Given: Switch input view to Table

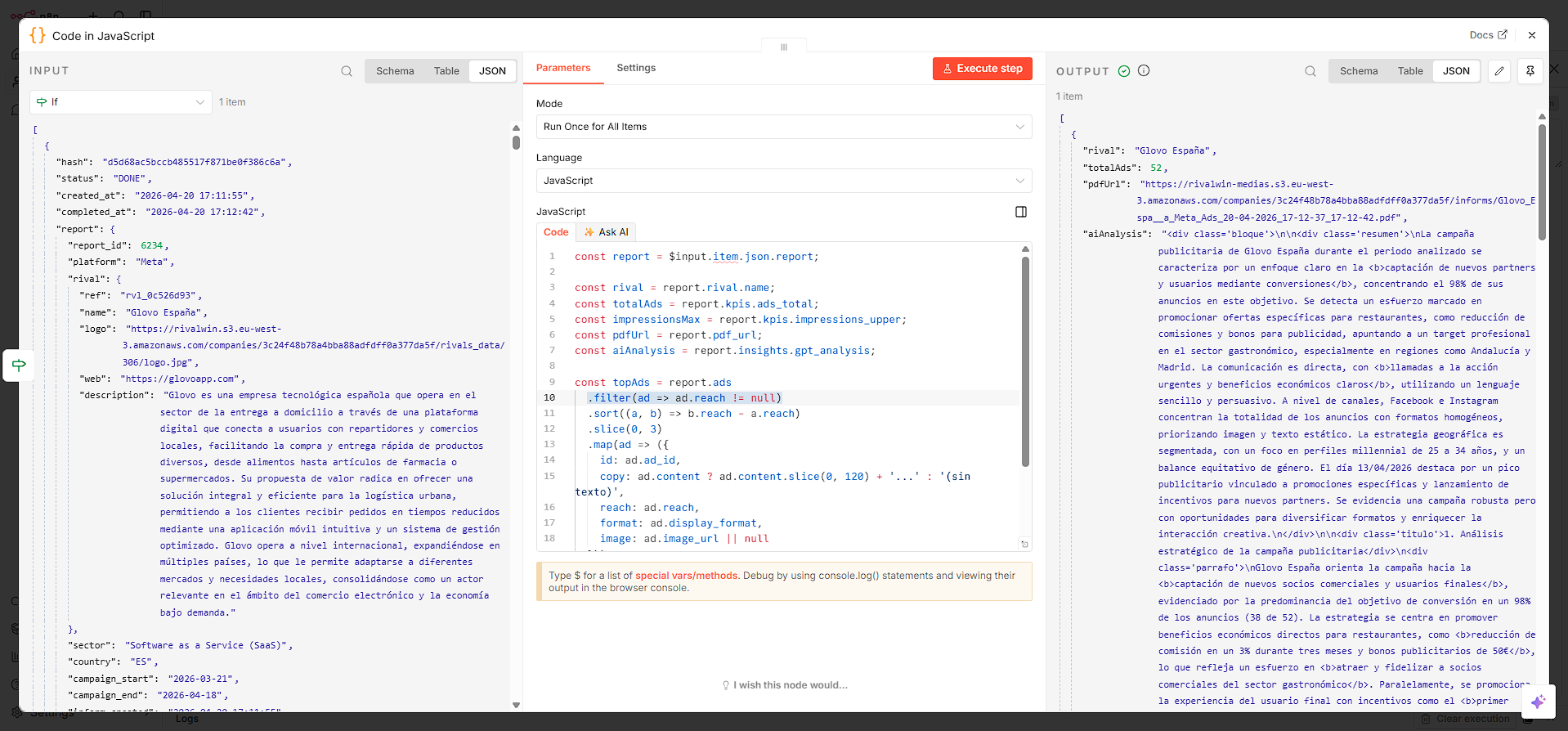Looking at the screenshot, I should tap(446, 71).
